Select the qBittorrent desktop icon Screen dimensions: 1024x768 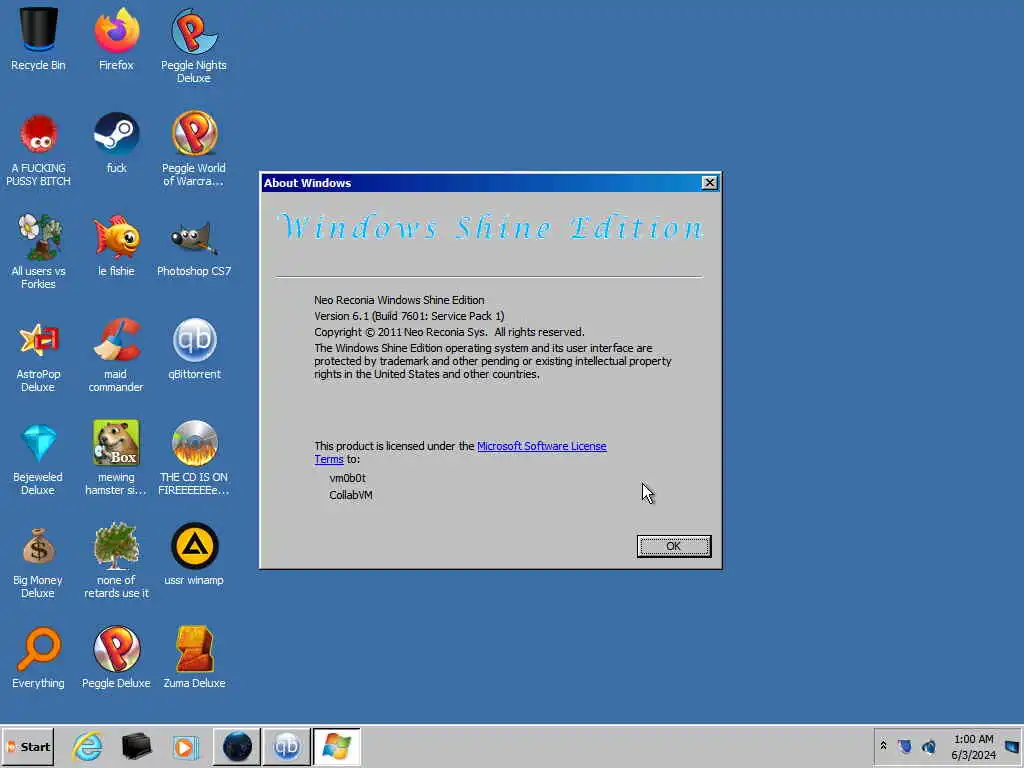coord(194,348)
